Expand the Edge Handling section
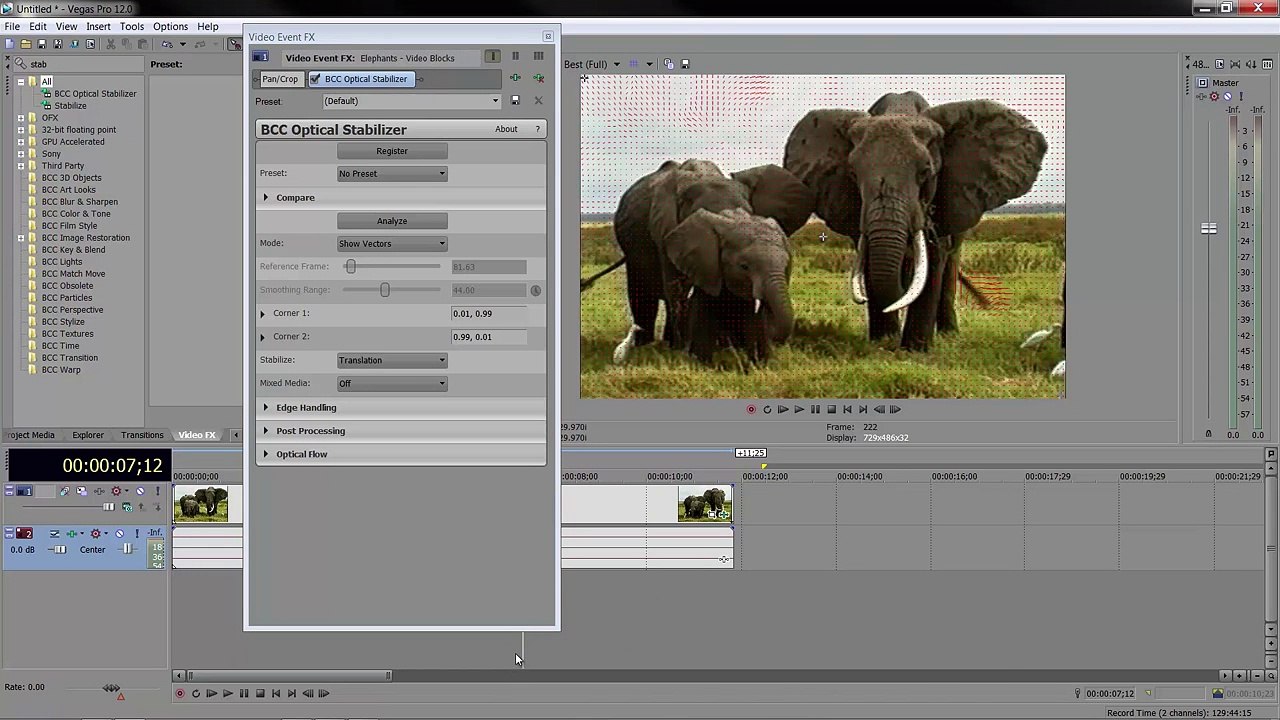 pos(266,408)
